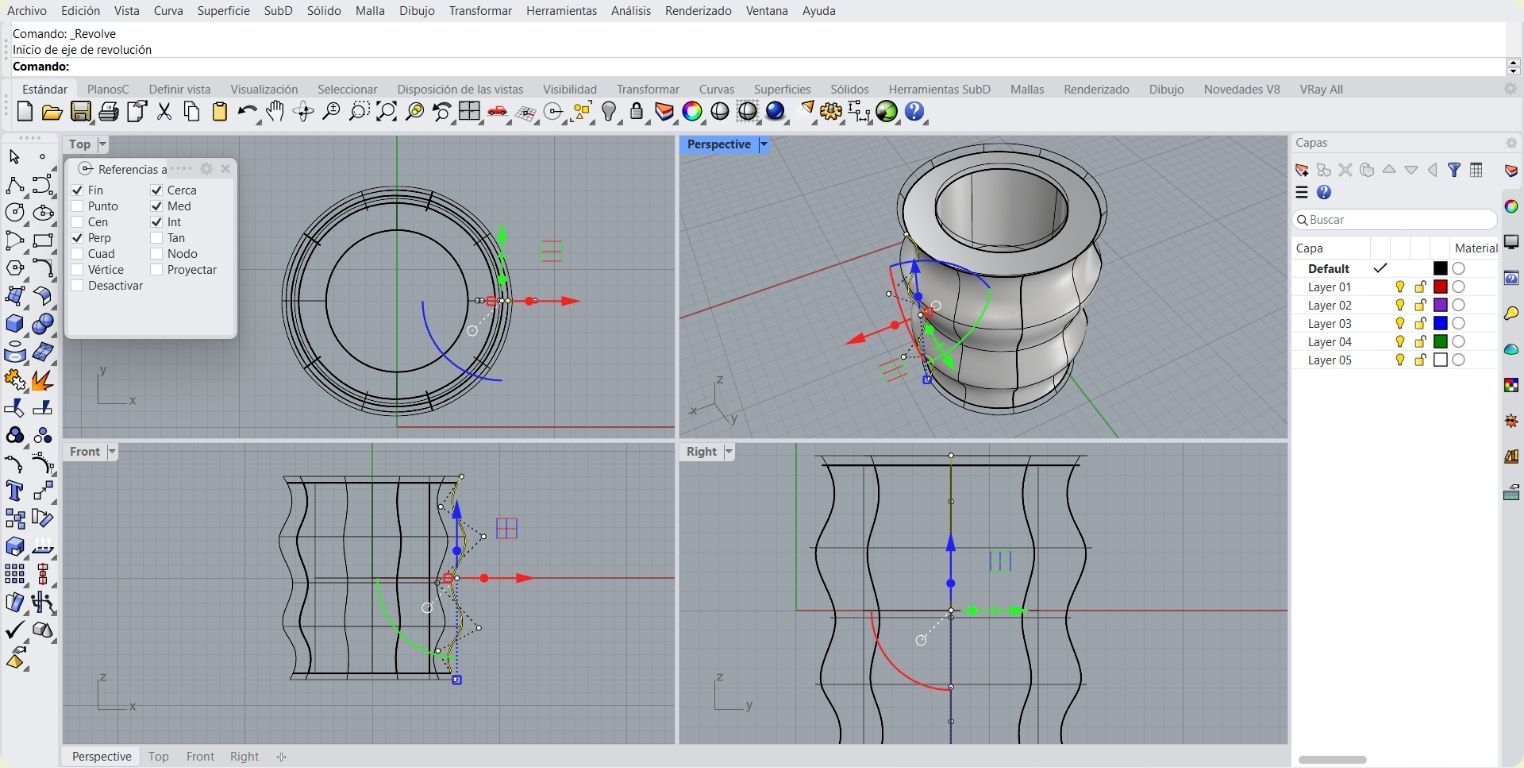This screenshot has height=768, width=1524.
Task: Open the toolbar tabs gear options menu
Action: tap(1511, 89)
